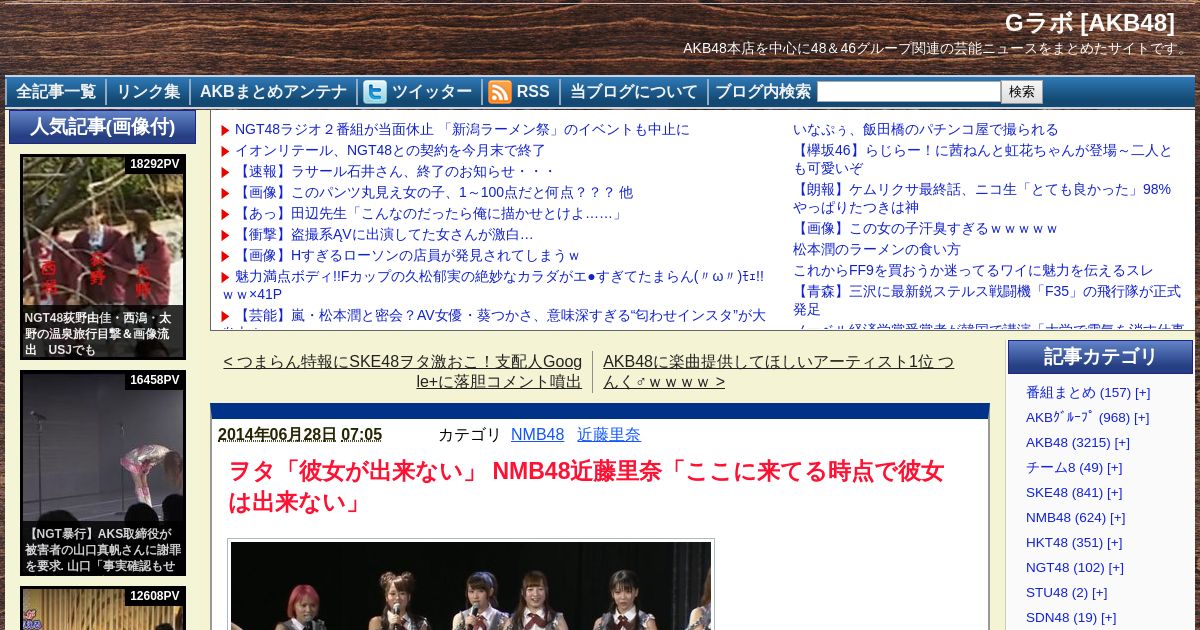Click the ブログ内検索 label
Screen dimensions: 1200x630
[763, 92]
